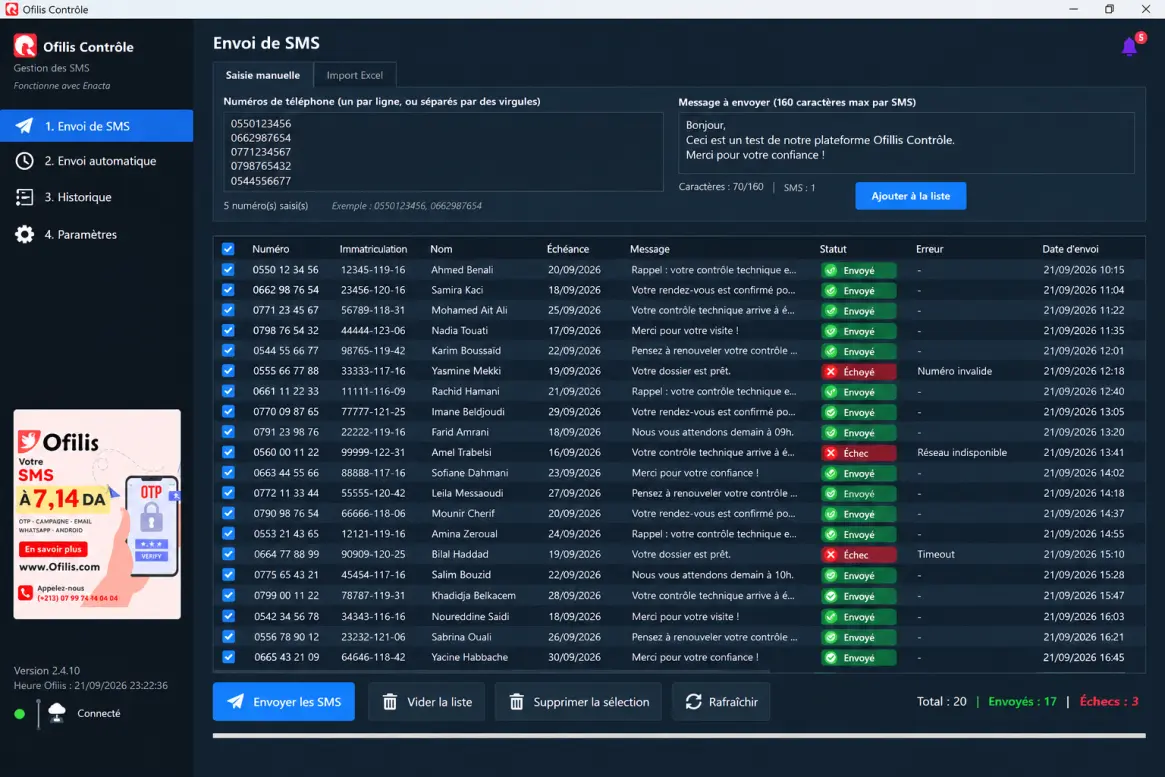The image size is (1165, 777).
Task: Switch to the Import Excel tab
Action: point(354,75)
